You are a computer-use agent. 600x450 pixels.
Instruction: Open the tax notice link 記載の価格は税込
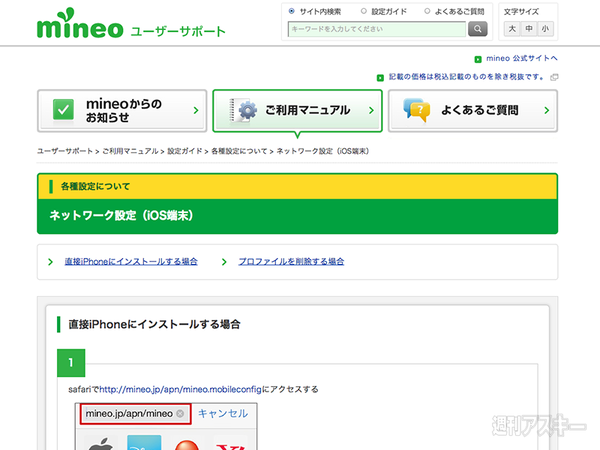click(466, 77)
